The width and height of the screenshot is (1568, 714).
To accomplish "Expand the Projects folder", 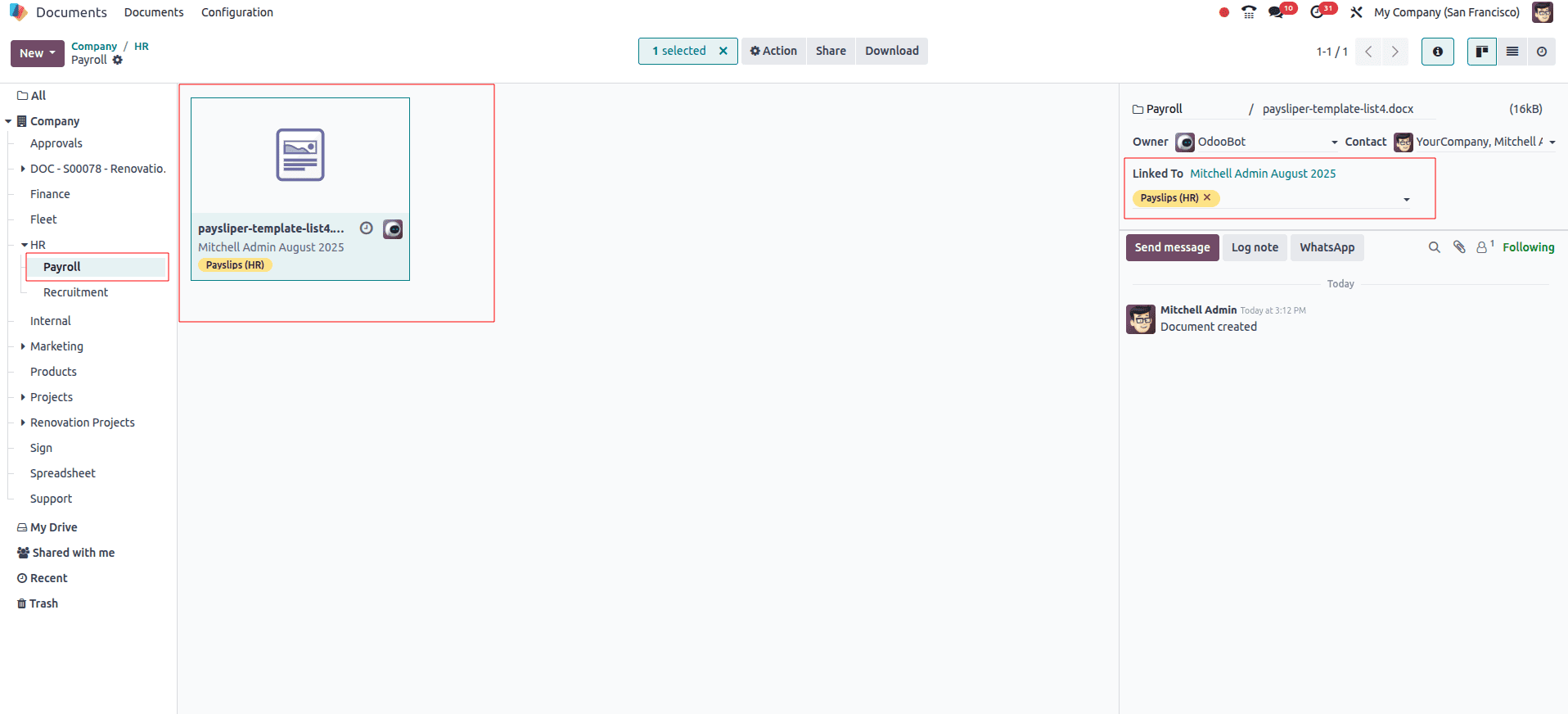I will [23, 397].
